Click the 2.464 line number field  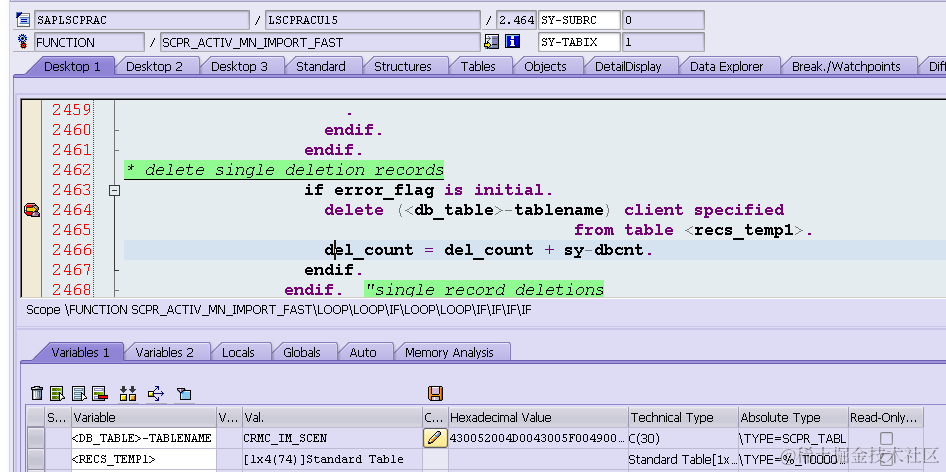click(516, 20)
